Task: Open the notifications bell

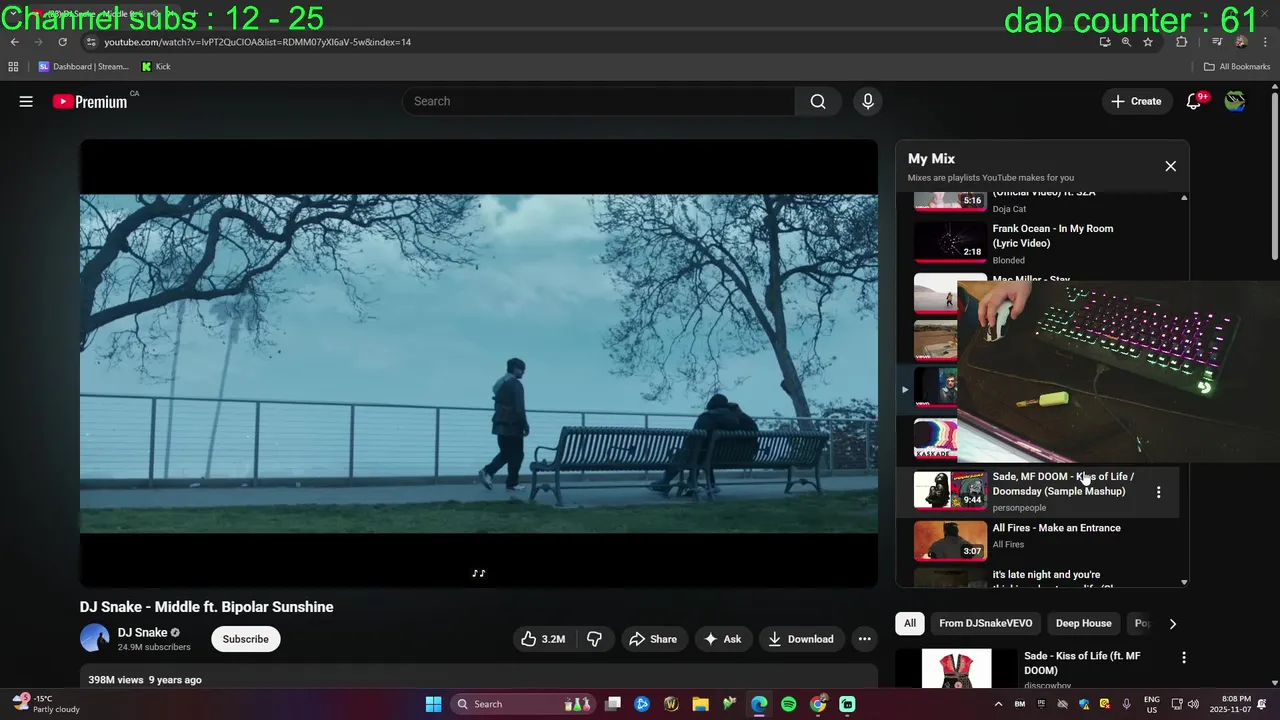Action: click(1193, 101)
